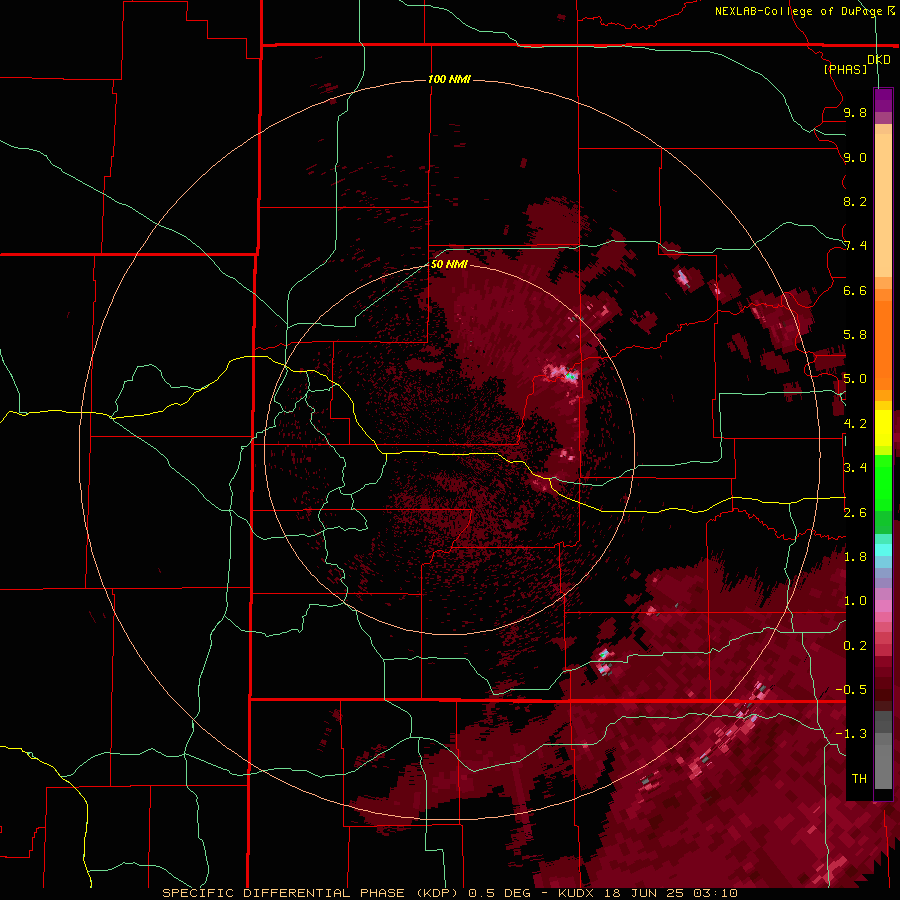The width and height of the screenshot is (900, 900).
Task: Click the 9.0 value on the color scale
Action: click(855, 157)
